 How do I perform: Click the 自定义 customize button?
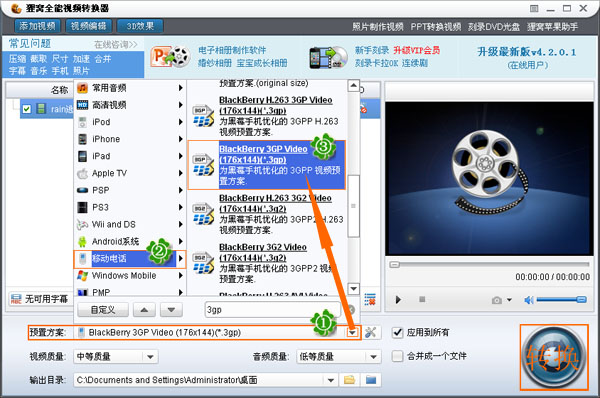pyautogui.click(x=103, y=310)
